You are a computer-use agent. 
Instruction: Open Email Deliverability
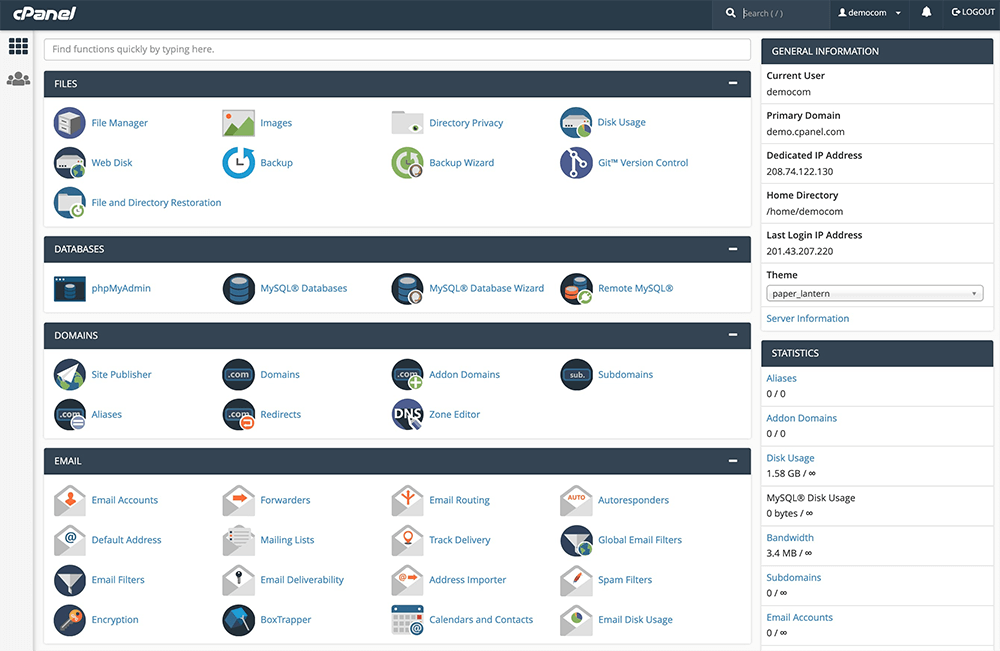(300, 579)
